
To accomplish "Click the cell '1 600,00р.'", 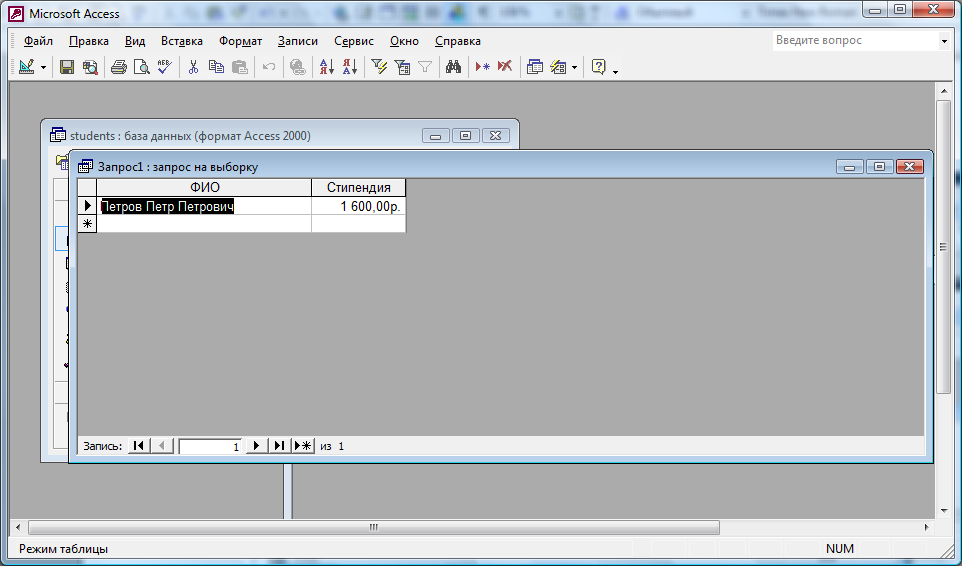I will pyautogui.click(x=358, y=206).
